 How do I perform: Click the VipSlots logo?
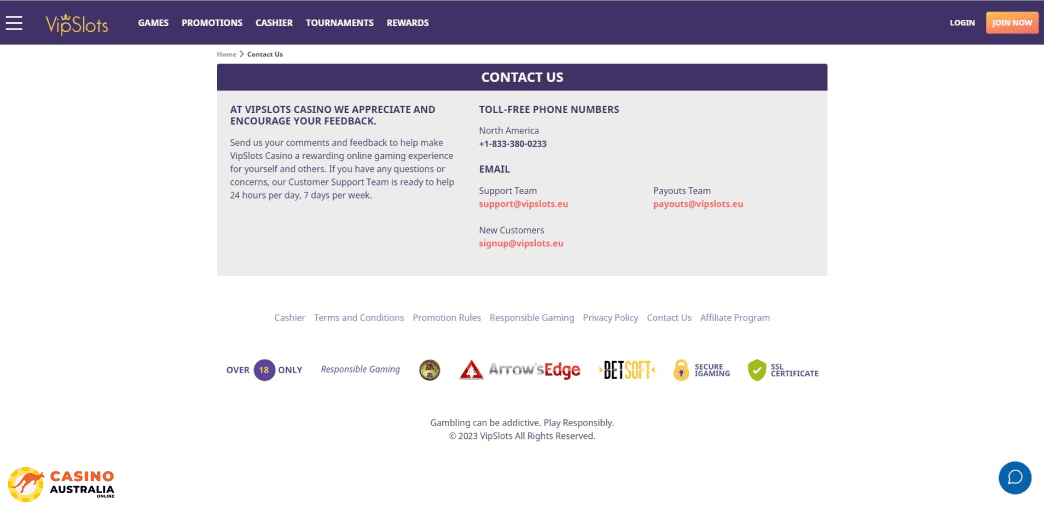[77, 23]
